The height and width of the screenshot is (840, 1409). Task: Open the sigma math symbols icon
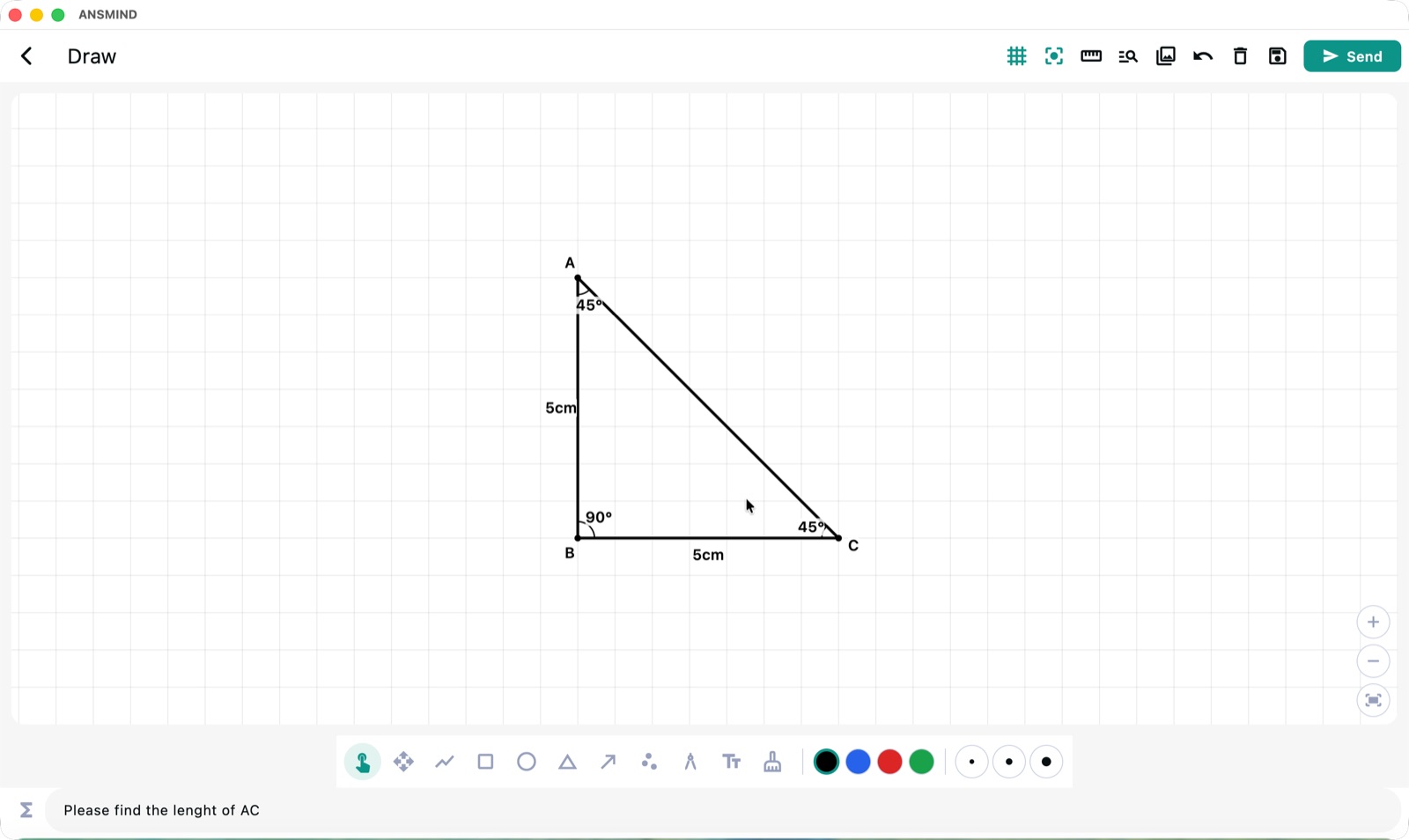pos(26,810)
